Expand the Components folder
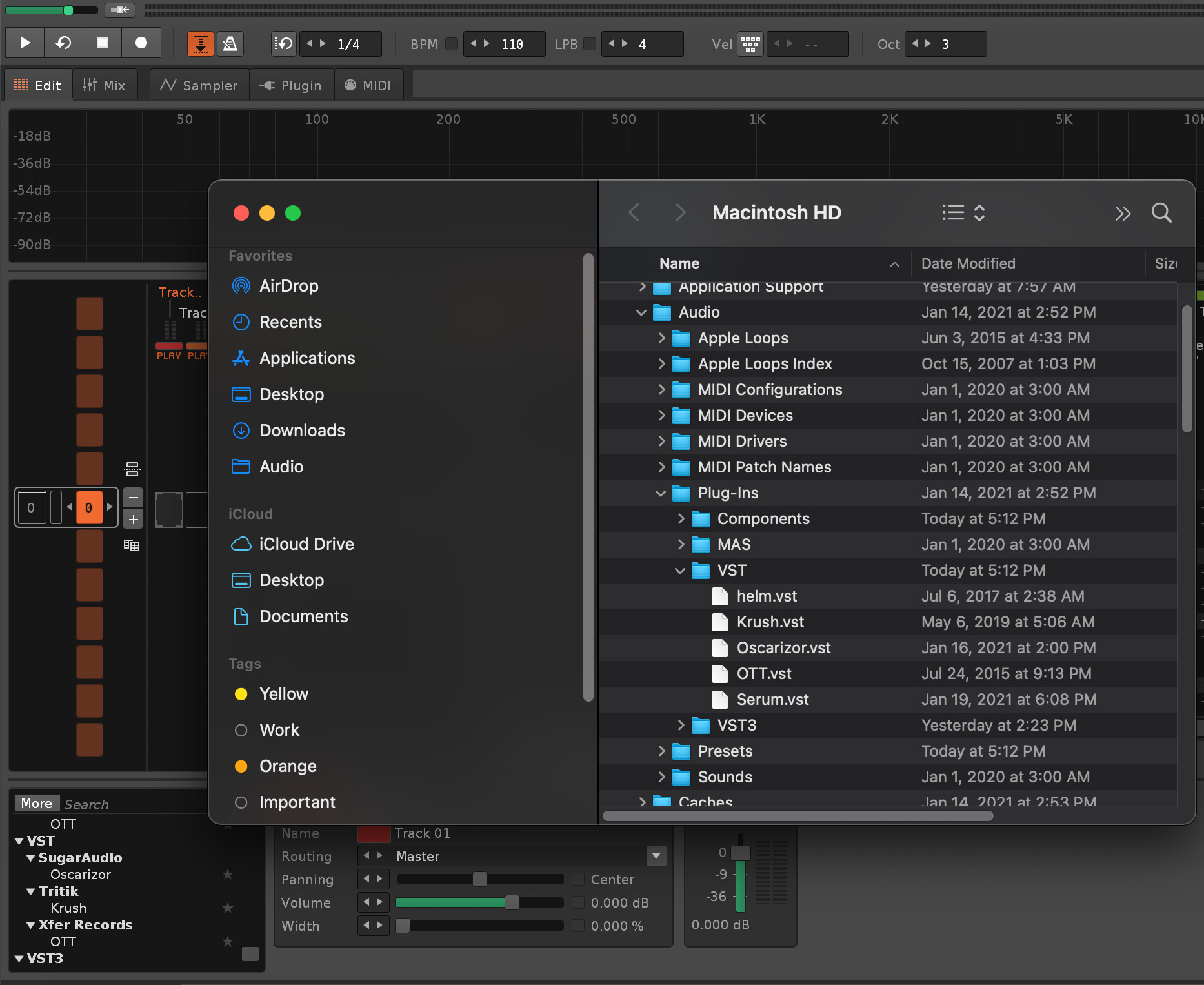 tap(681, 519)
